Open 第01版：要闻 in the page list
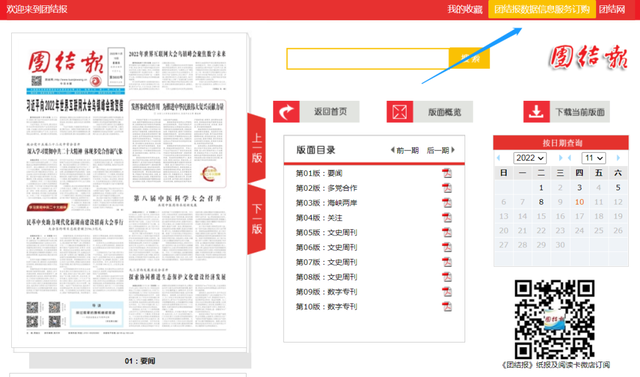The height and width of the screenshot is (377, 640). [319, 173]
